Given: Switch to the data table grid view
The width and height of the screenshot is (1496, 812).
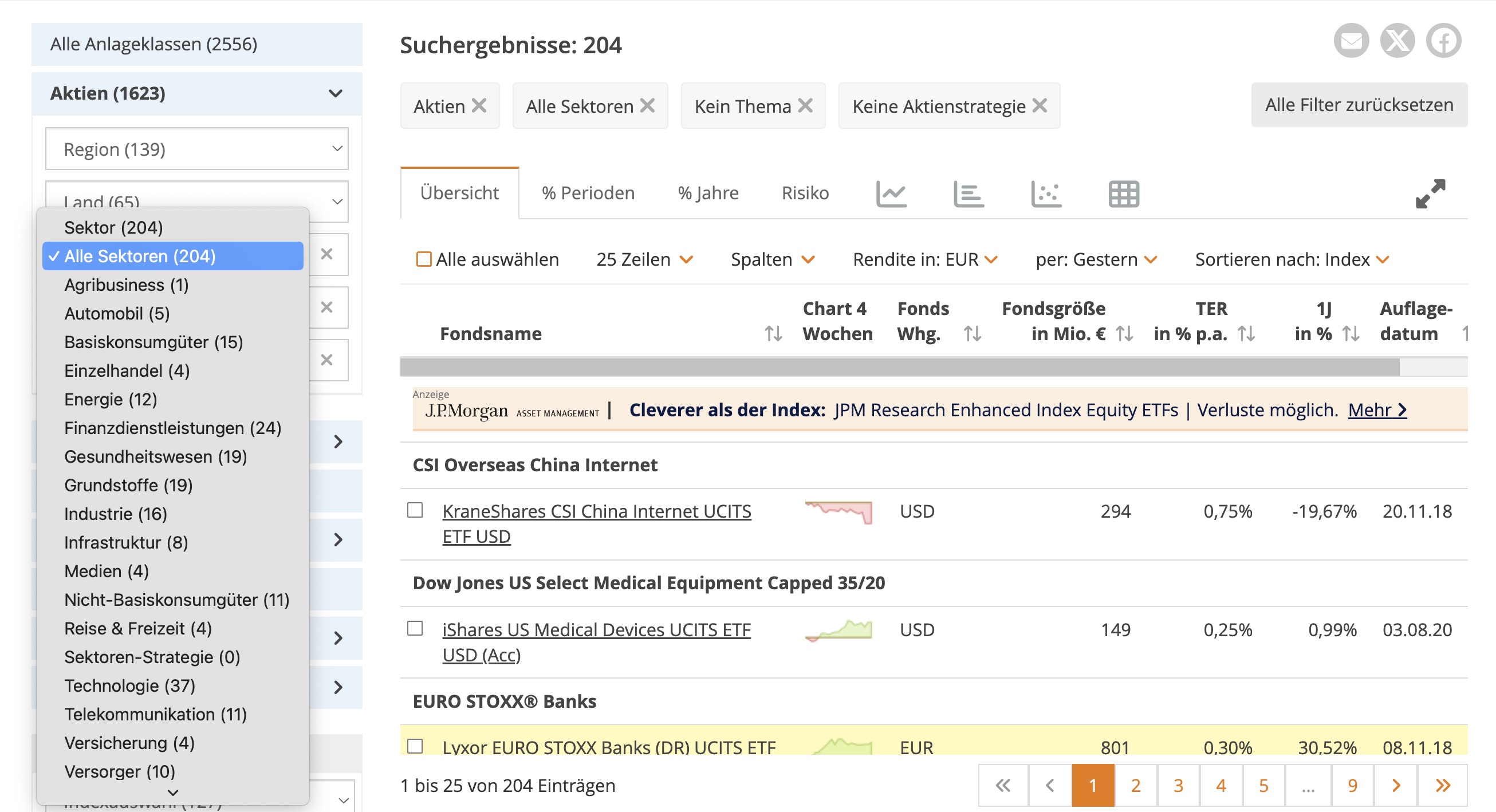Looking at the screenshot, I should 1123,194.
